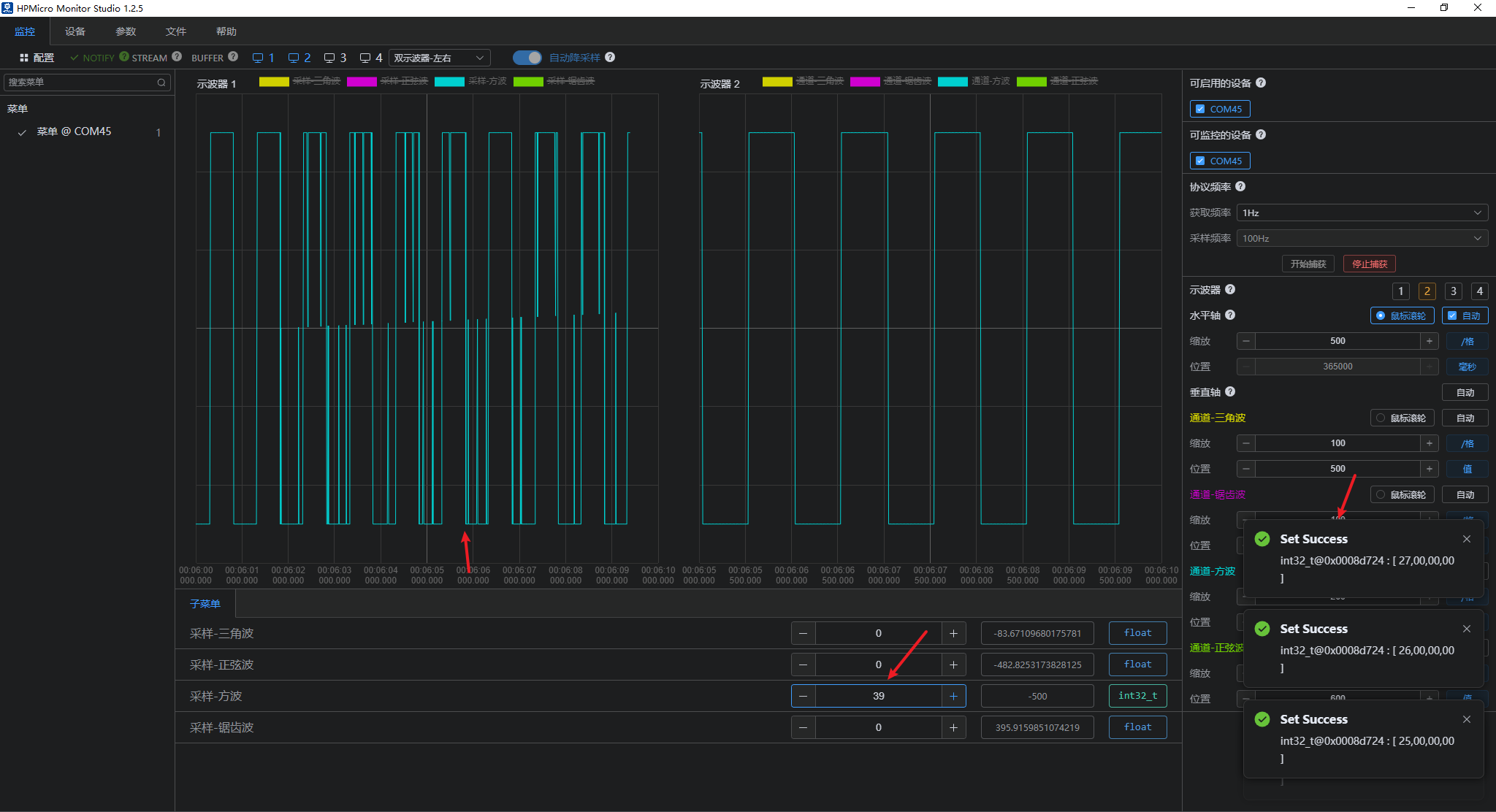Click help icon beside 可监控的设备
Image resolution: width=1496 pixels, height=812 pixels.
[x=1261, y=134]
